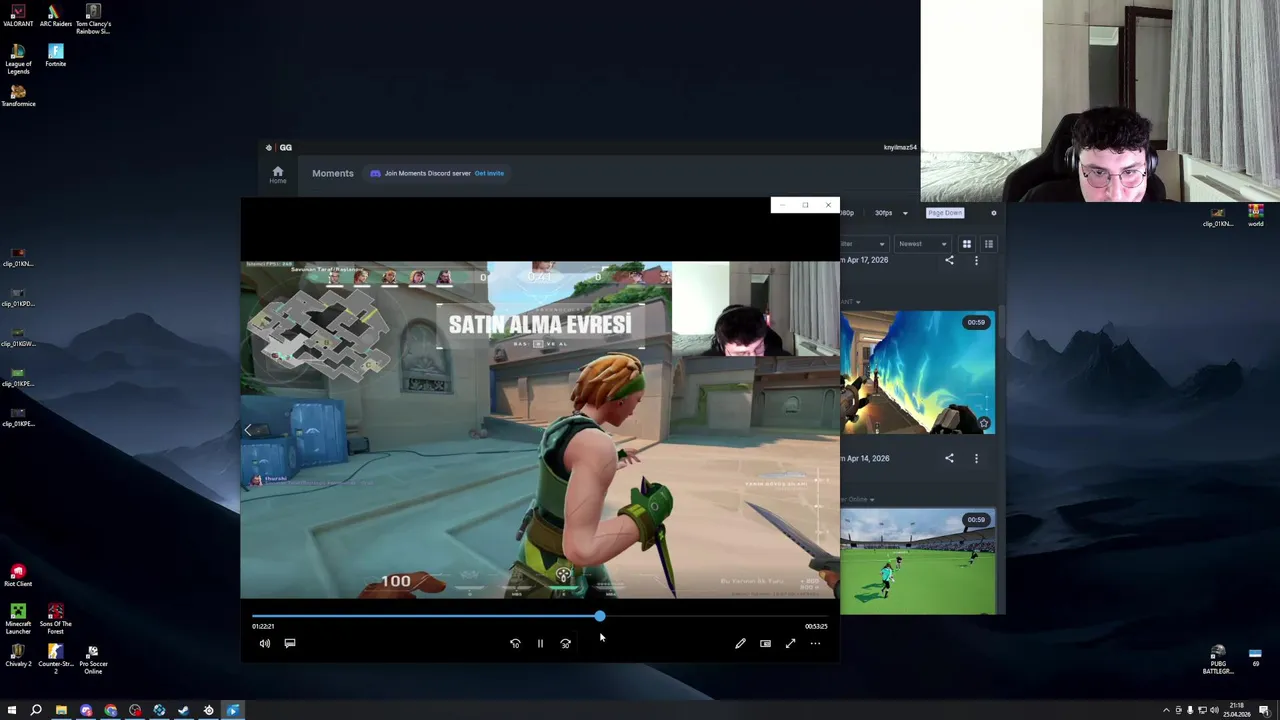The width and height of the screenshot is (1280, 720).
Task: Open more options for Apr 17 clip
Action: [976, 260]
